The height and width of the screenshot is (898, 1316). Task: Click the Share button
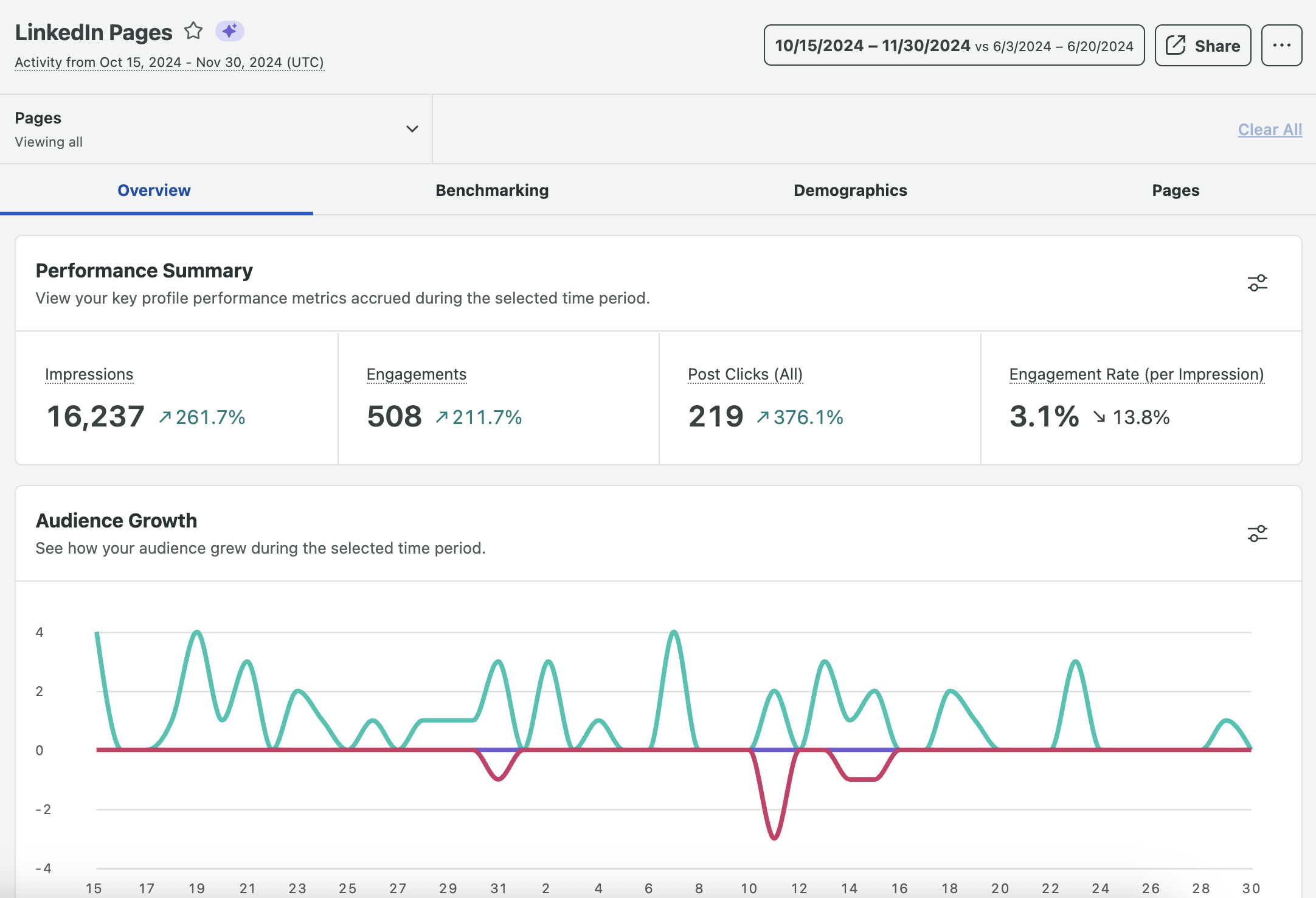click(1202, 44)
